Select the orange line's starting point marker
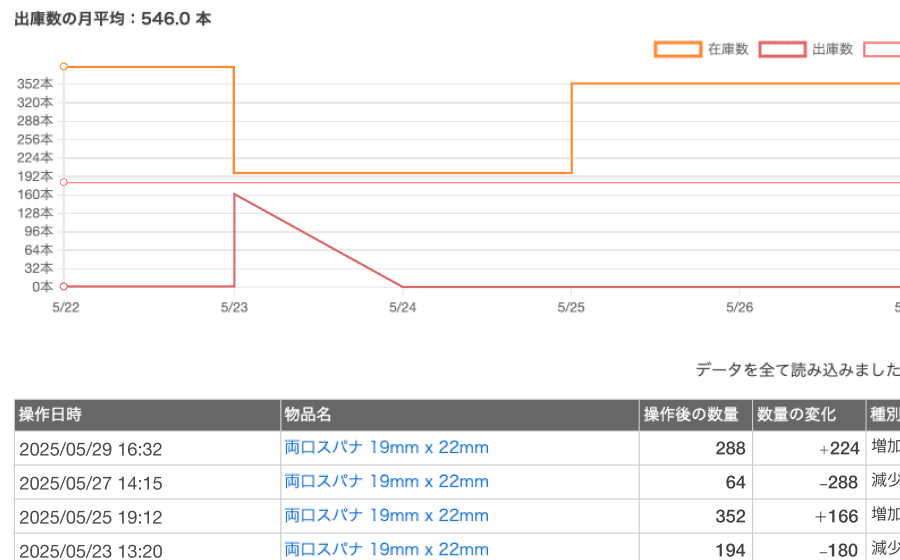This screenshot has height=560, width=900. [x=64, y=67]
